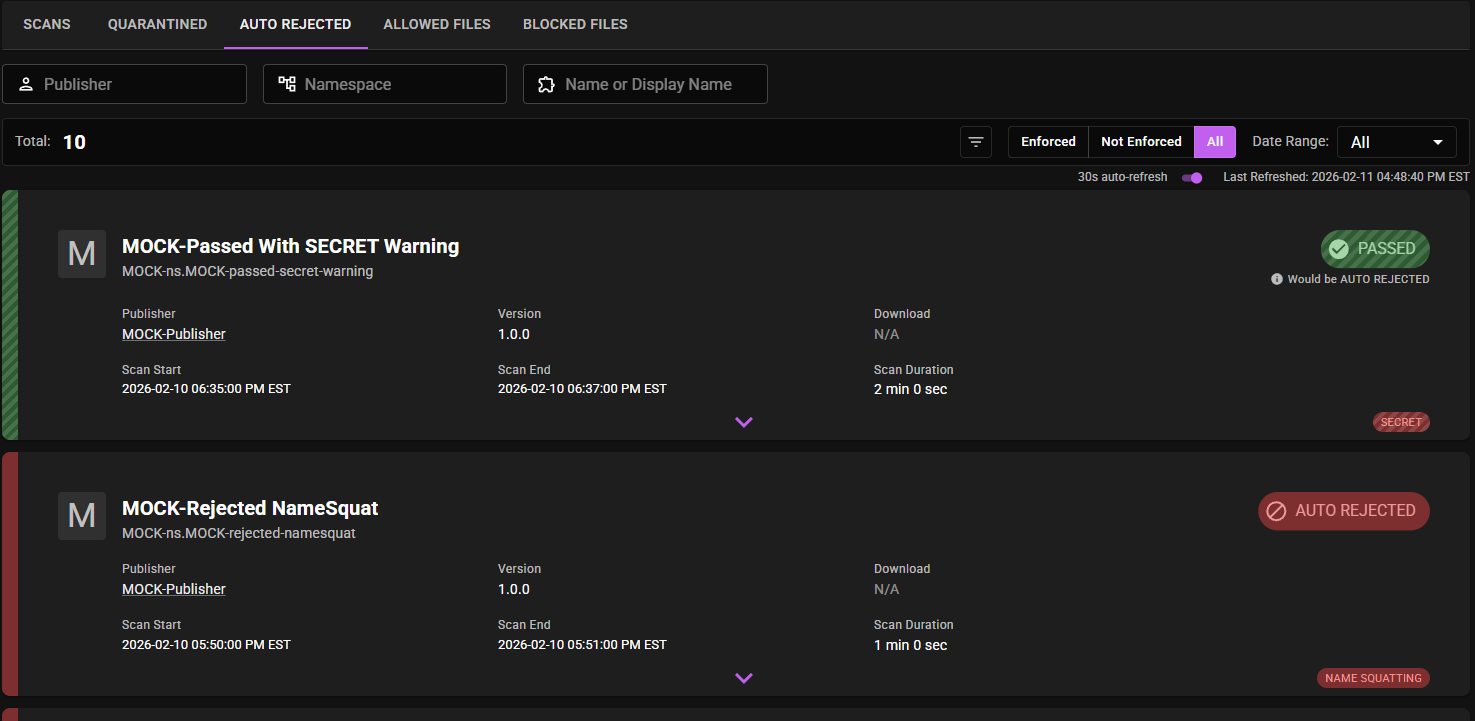The height and width of the screenshot is (721, 1475).
Task: Open MOCK-Publisher link in the NameSquat card
Action: pos(173,589)
